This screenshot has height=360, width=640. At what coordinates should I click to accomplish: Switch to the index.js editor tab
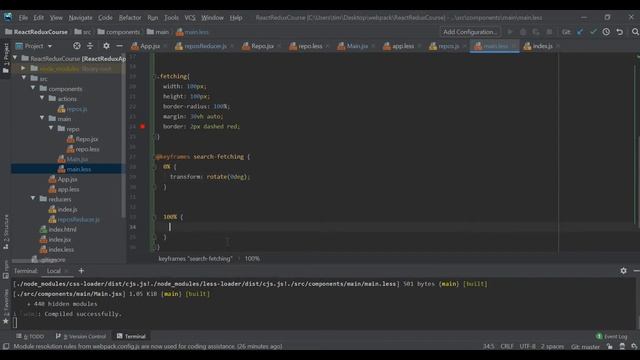542,46
